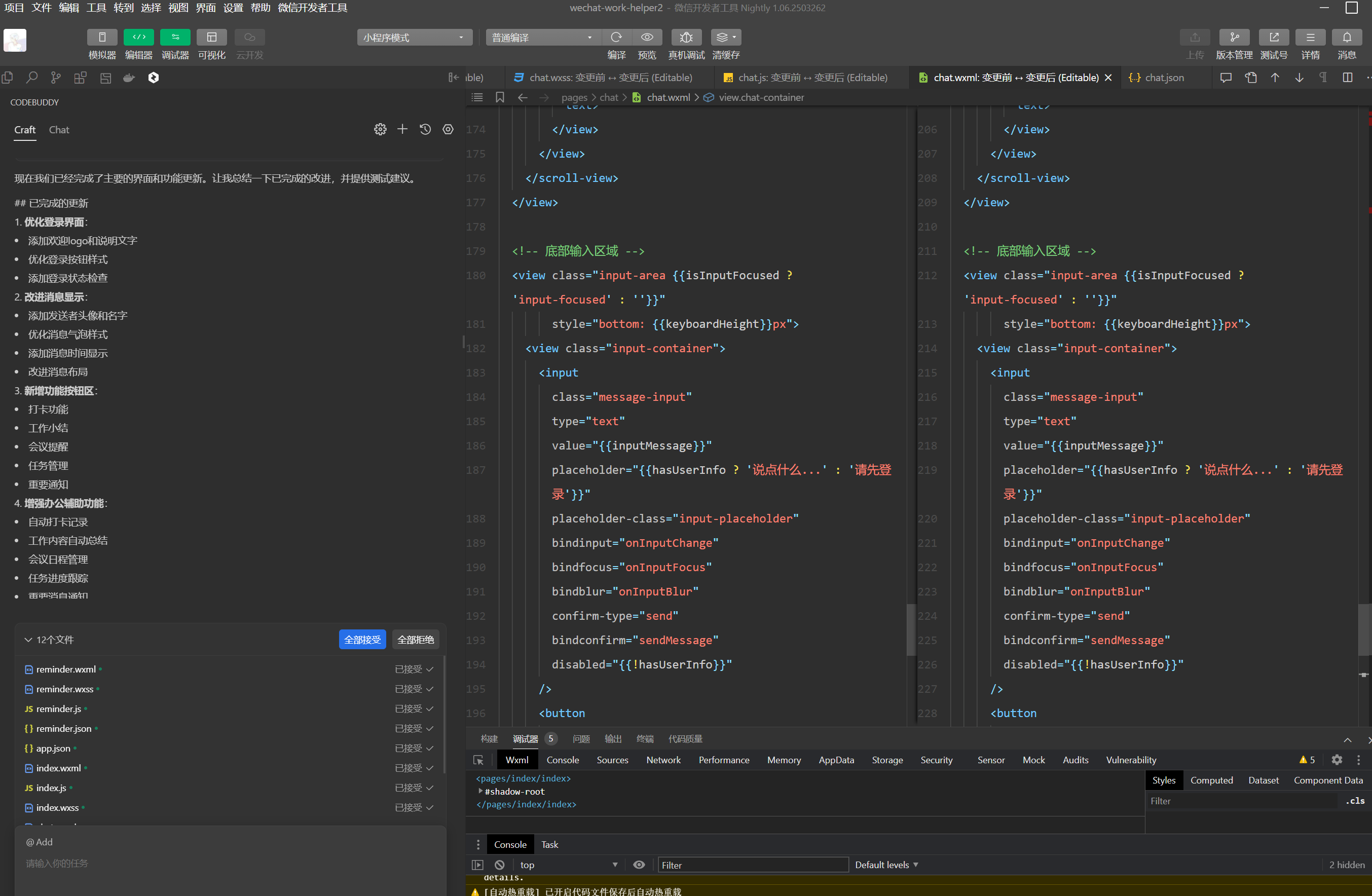Image resolution: width=1372 pixels, height=896 pixels.
Task: Toggle the debugger panel button
Action: coord(175,38)
